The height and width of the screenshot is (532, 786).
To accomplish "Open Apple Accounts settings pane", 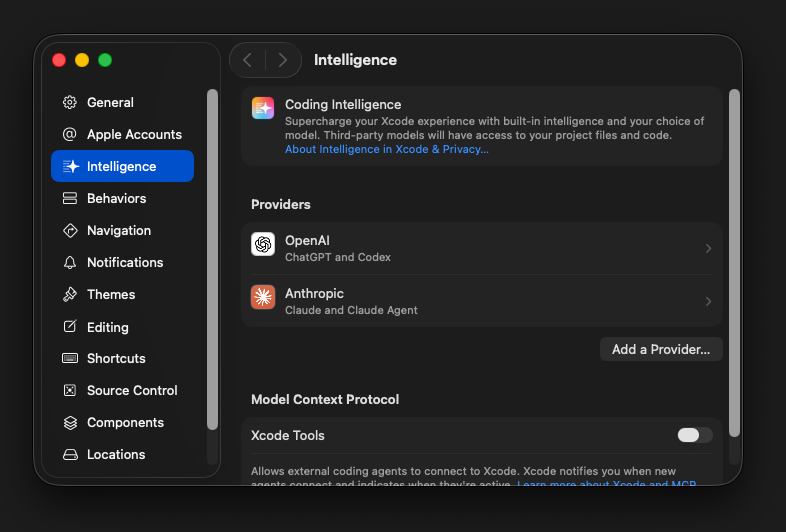I will click(x=122, y=134).
